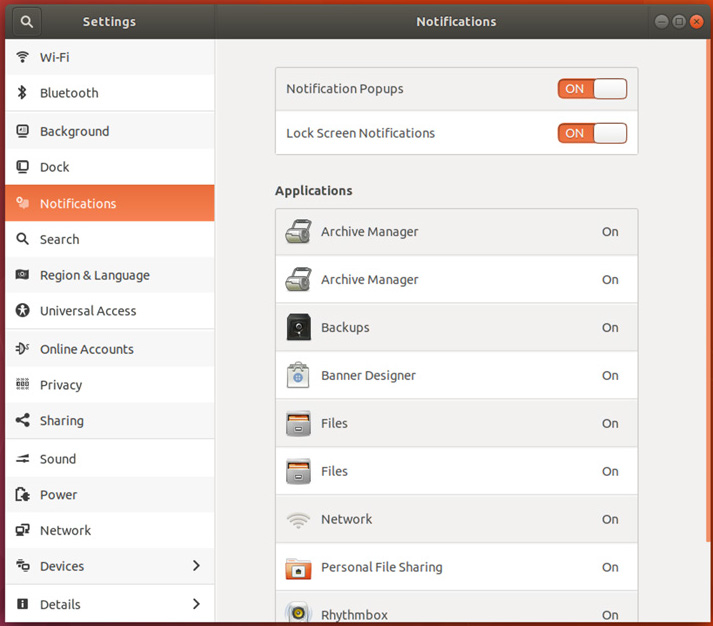
Task: Close the Settings window
Action: tap(697, 21)
